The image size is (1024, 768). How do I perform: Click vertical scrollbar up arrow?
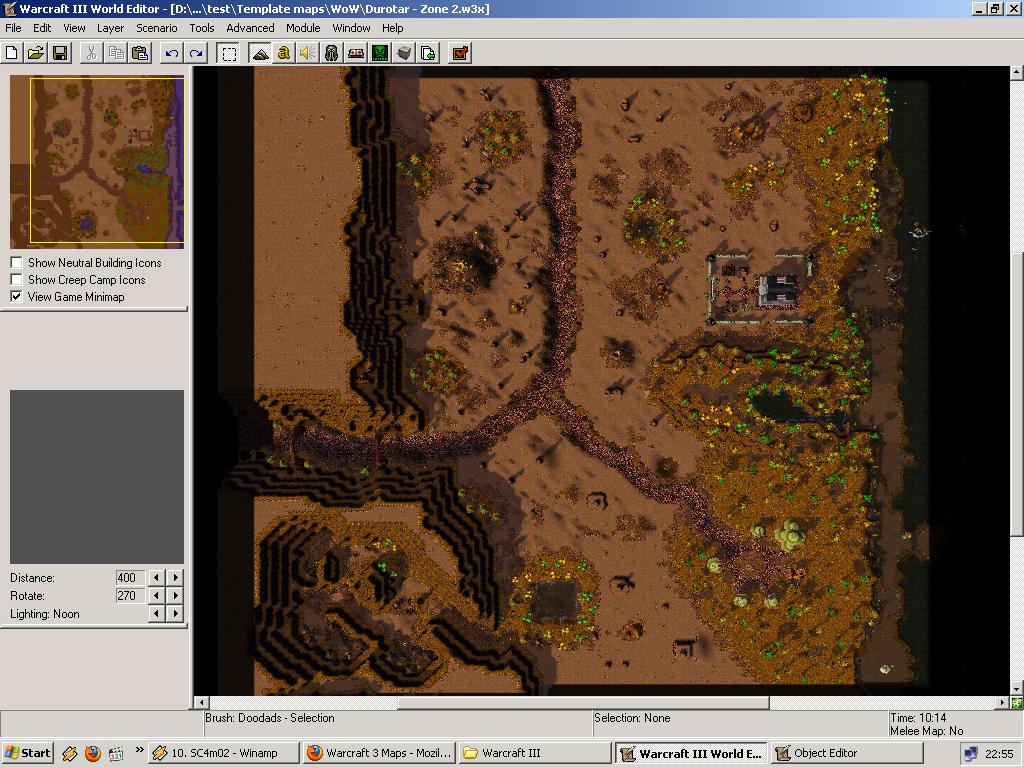click(1016, 72)
